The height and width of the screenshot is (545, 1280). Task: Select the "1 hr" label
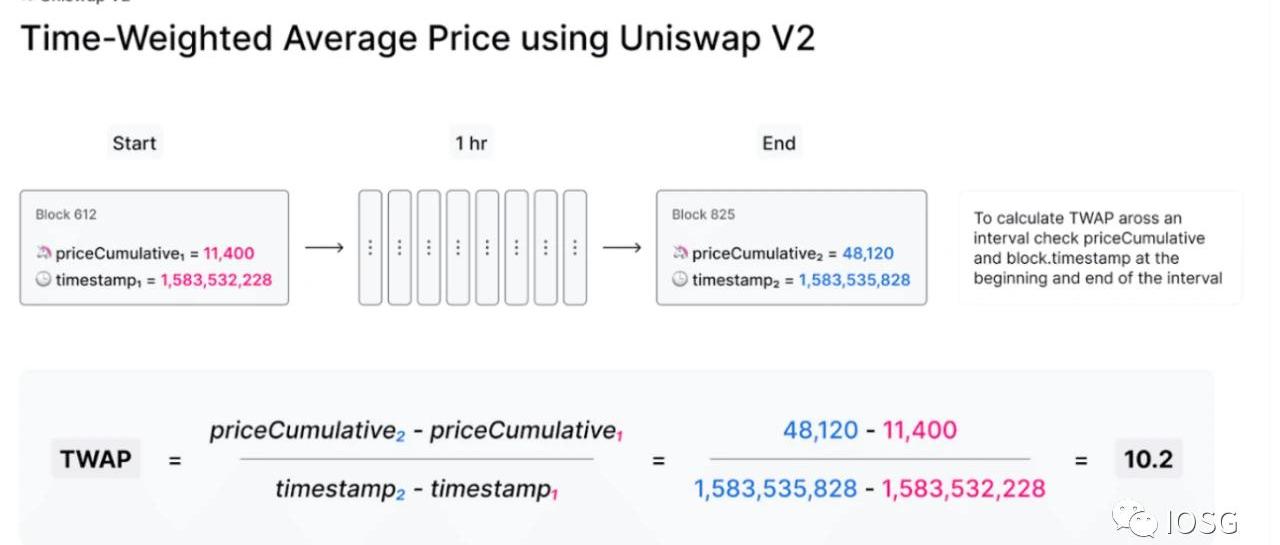pyautogui.click(x=471, y=143)
